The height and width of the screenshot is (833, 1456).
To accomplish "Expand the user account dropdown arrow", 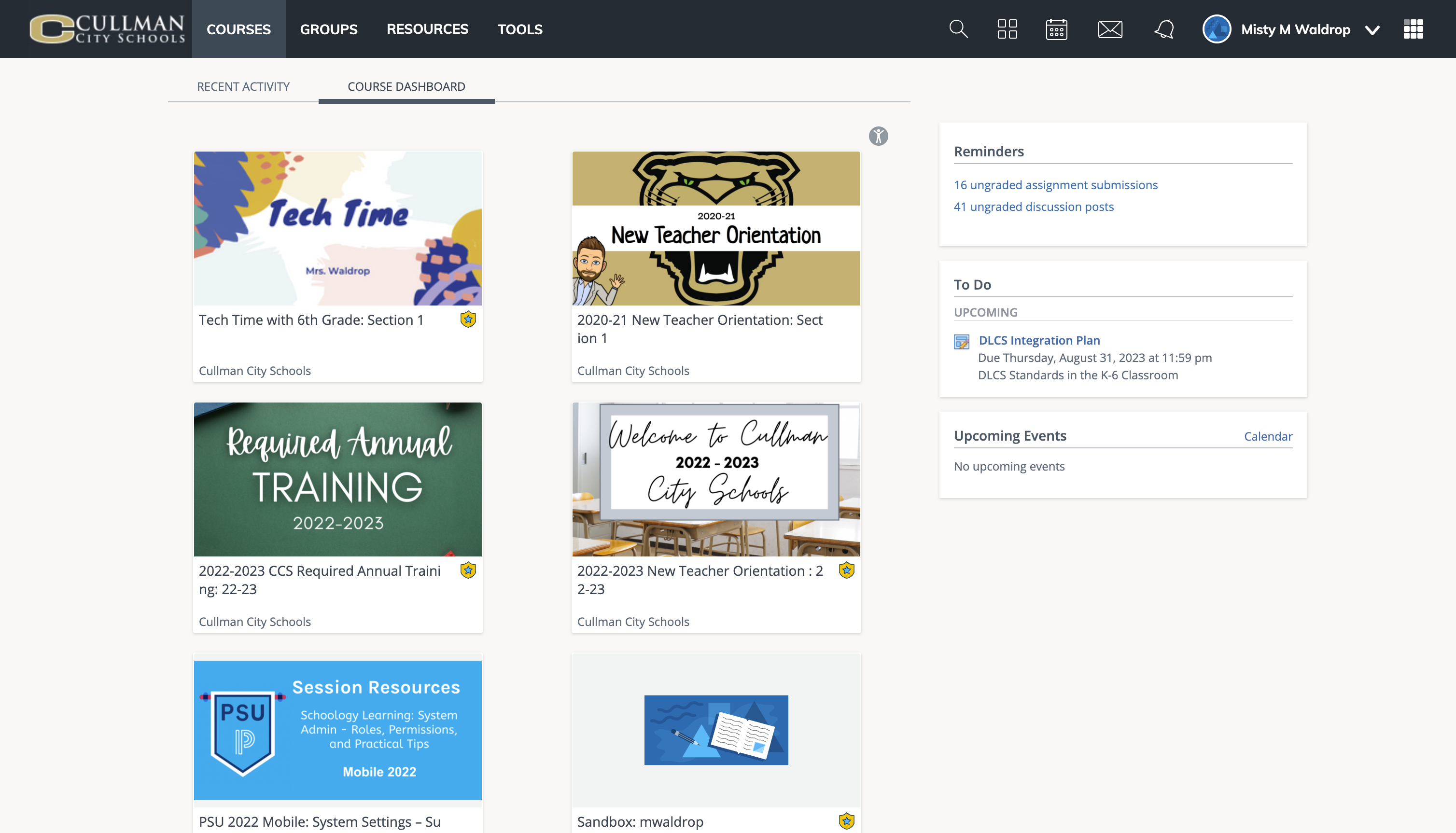I will [1372, 30].
